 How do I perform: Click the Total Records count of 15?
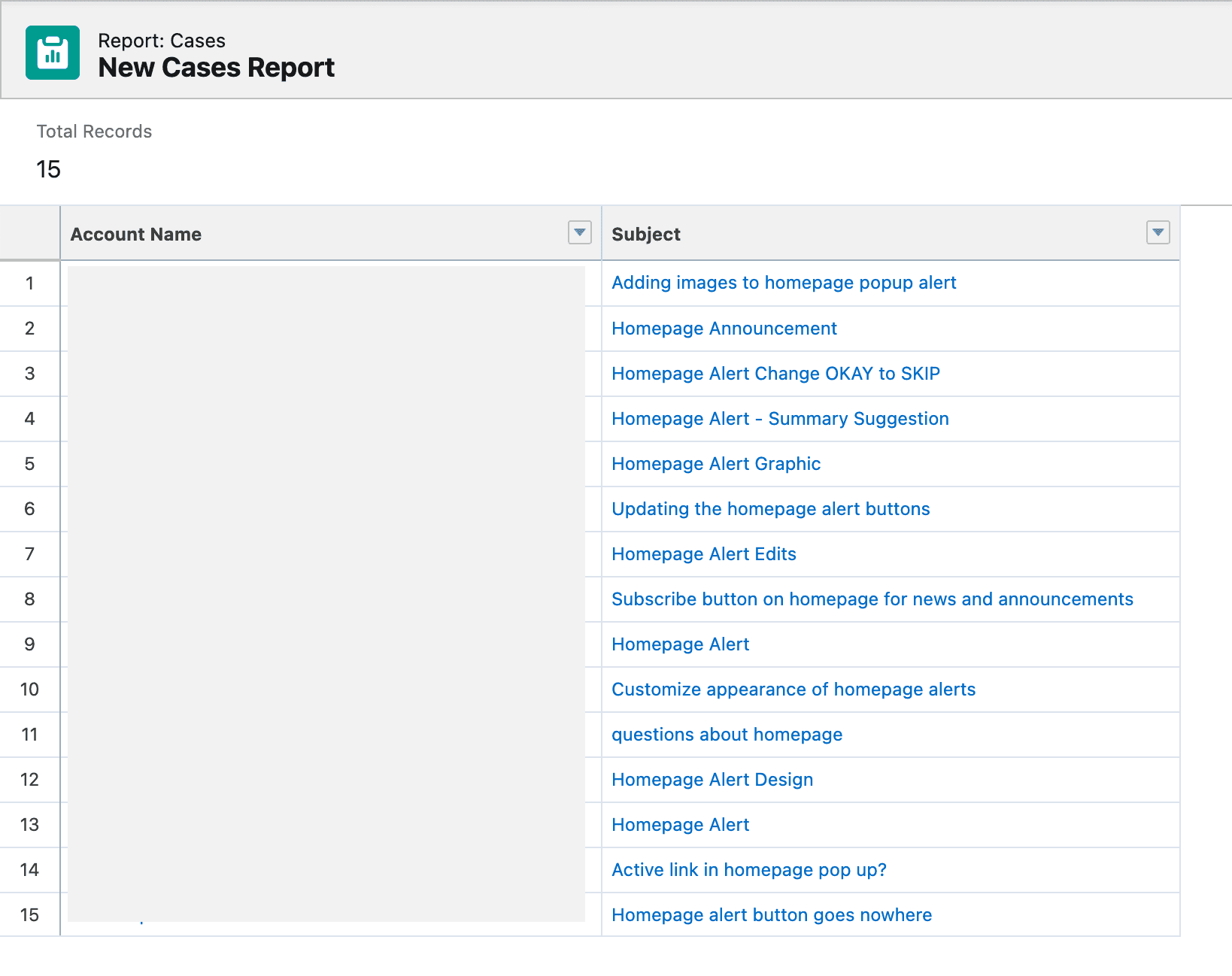49,170
